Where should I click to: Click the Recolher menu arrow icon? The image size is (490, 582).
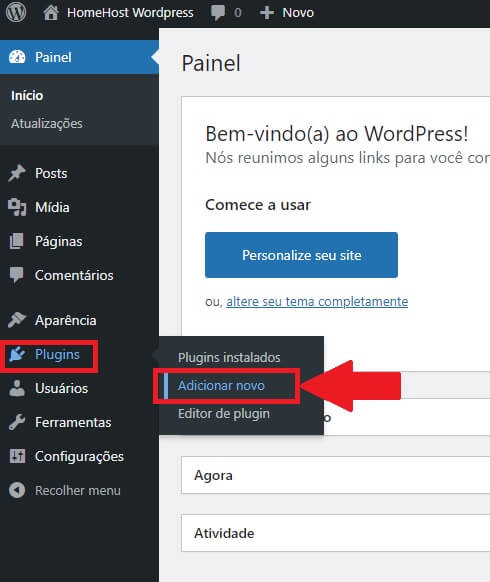click(x=17, y=490)
